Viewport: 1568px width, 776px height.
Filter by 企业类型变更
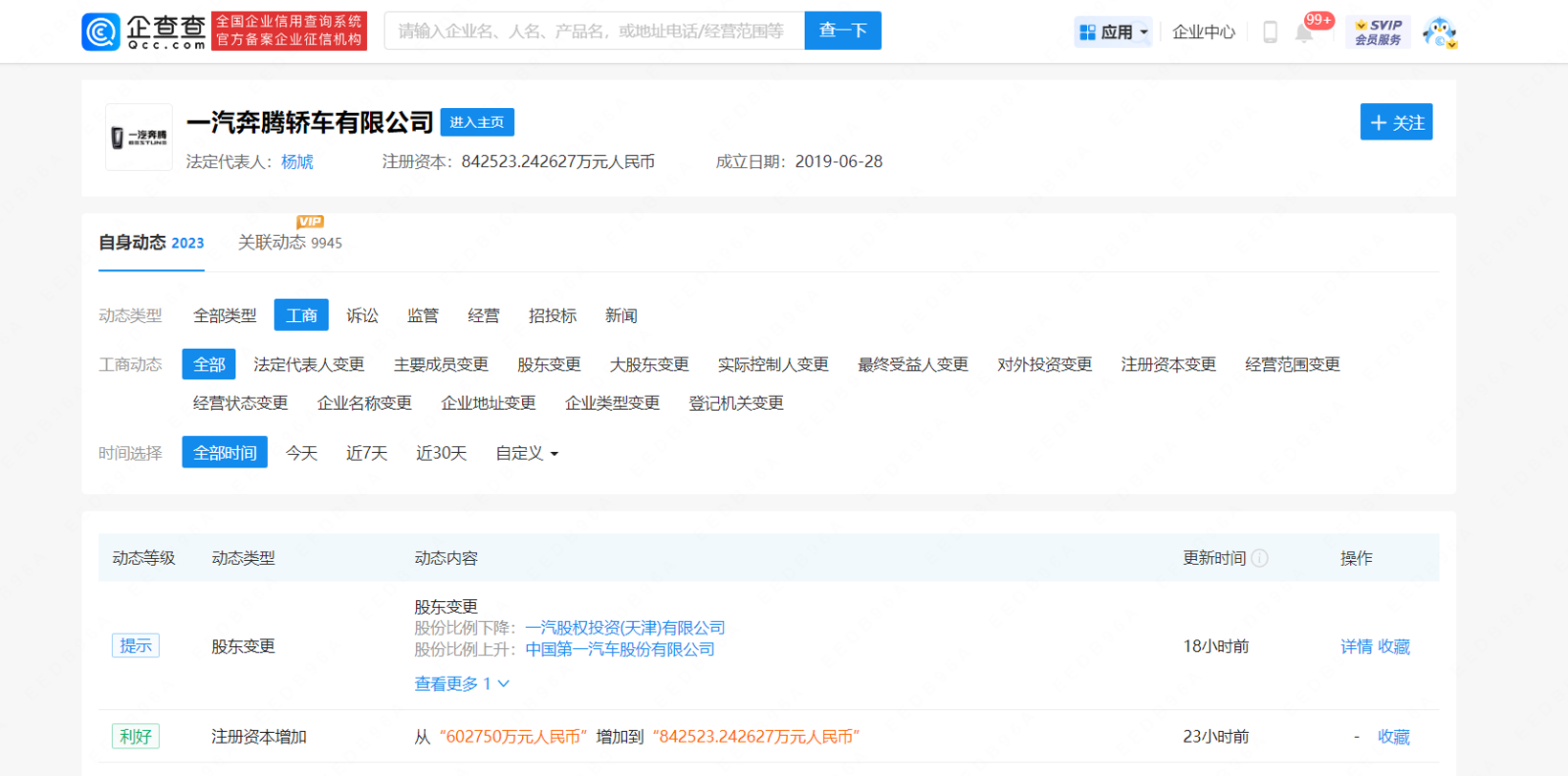coord(613,403)
